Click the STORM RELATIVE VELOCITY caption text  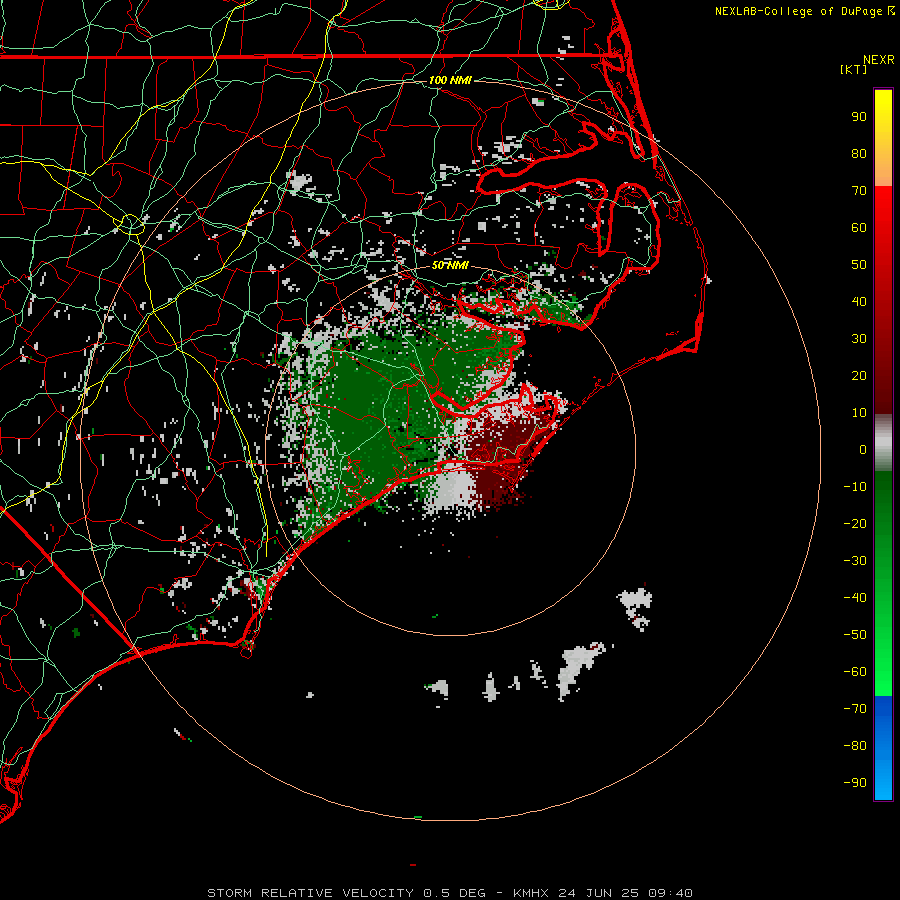coord(310,893)
